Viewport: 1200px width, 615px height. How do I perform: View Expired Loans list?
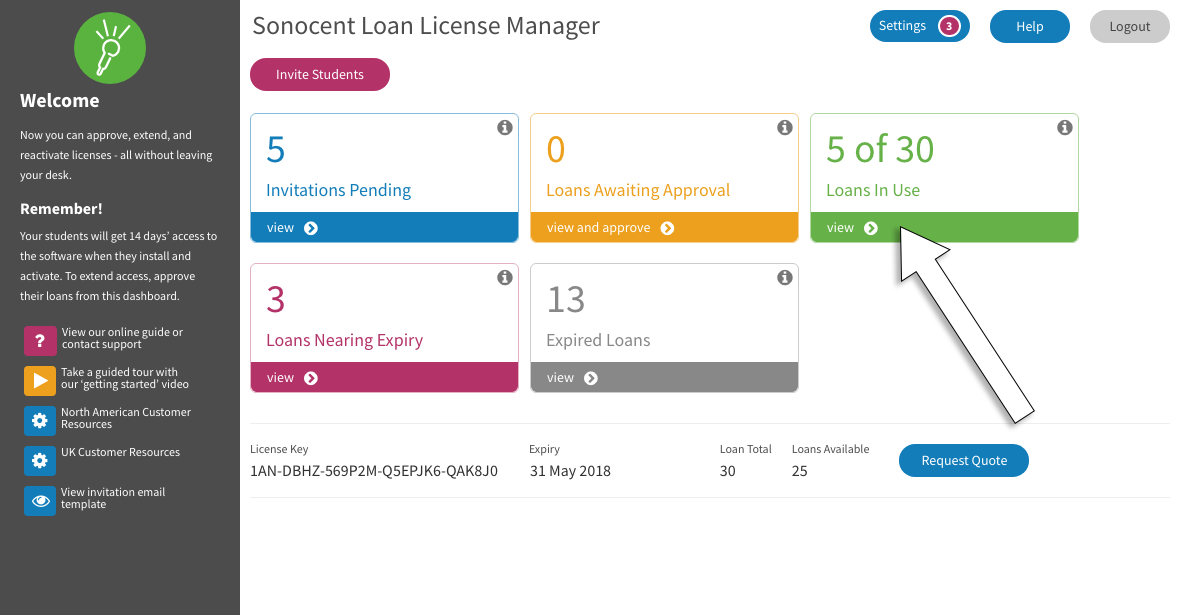click(x=664, y=378)
